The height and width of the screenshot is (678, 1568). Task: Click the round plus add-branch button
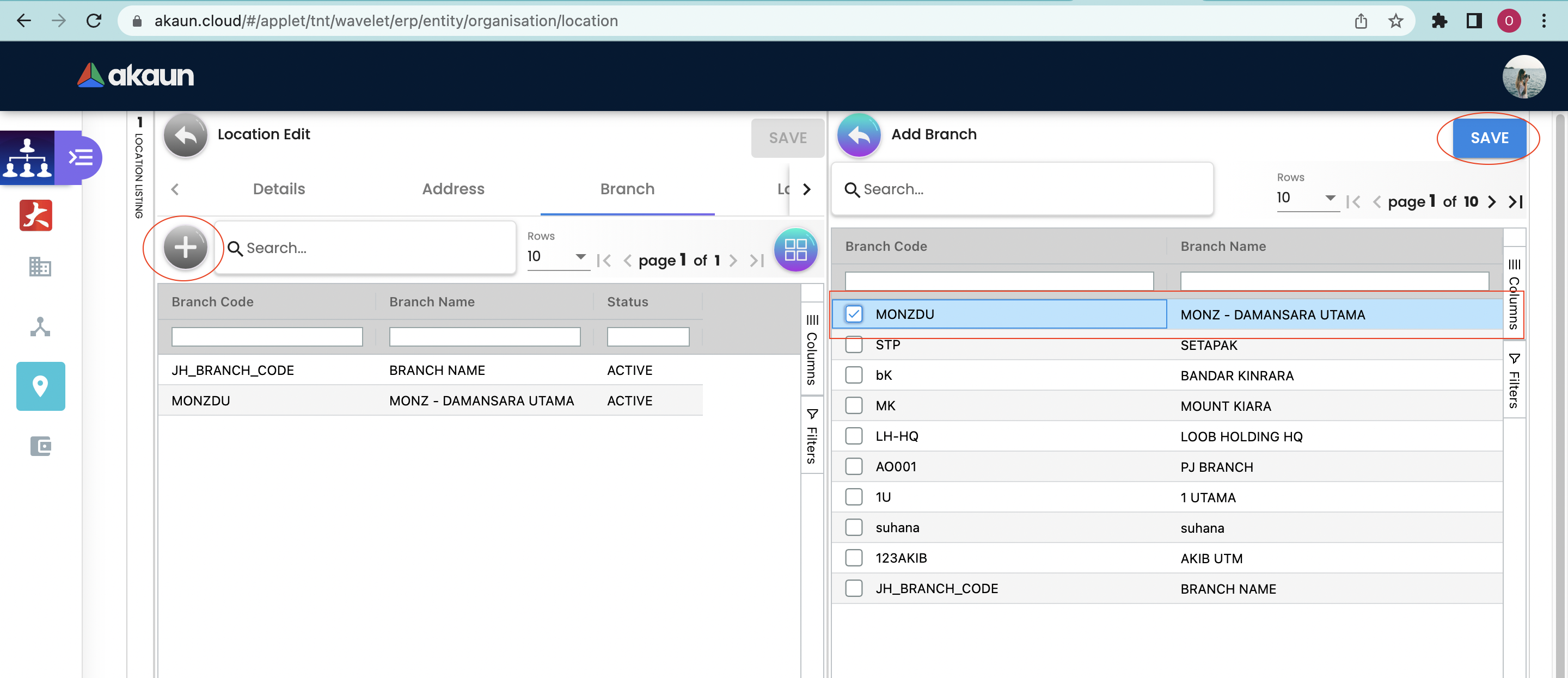click(185, 248)
